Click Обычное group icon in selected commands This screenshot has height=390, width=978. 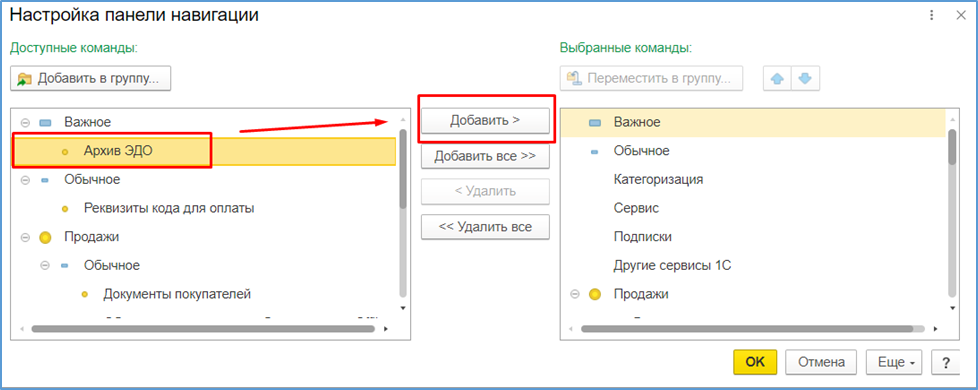point(594,152)
